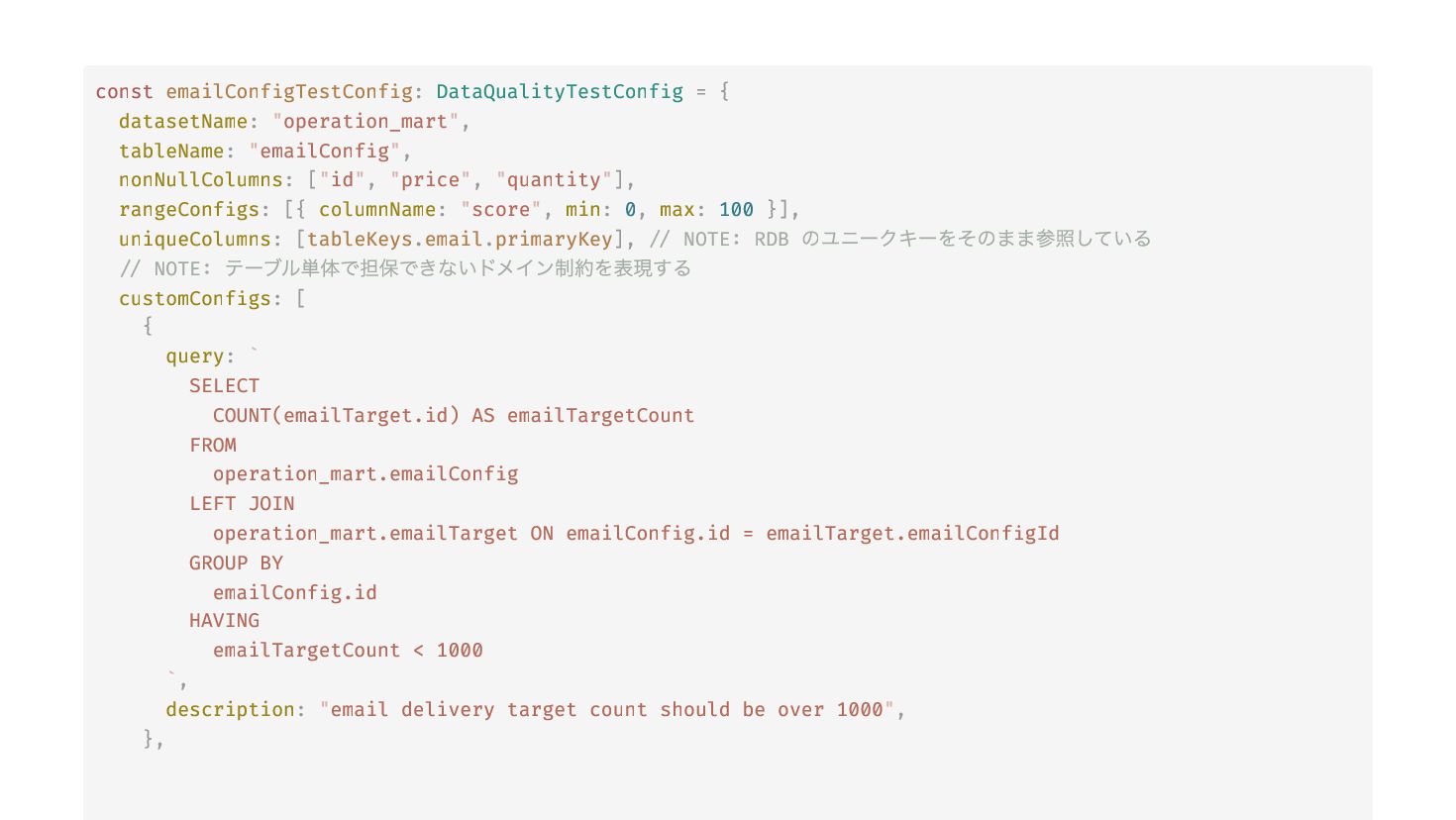Click the customConfigs property key
This screenshot has width=1456, height=820.
coord(195,299)
